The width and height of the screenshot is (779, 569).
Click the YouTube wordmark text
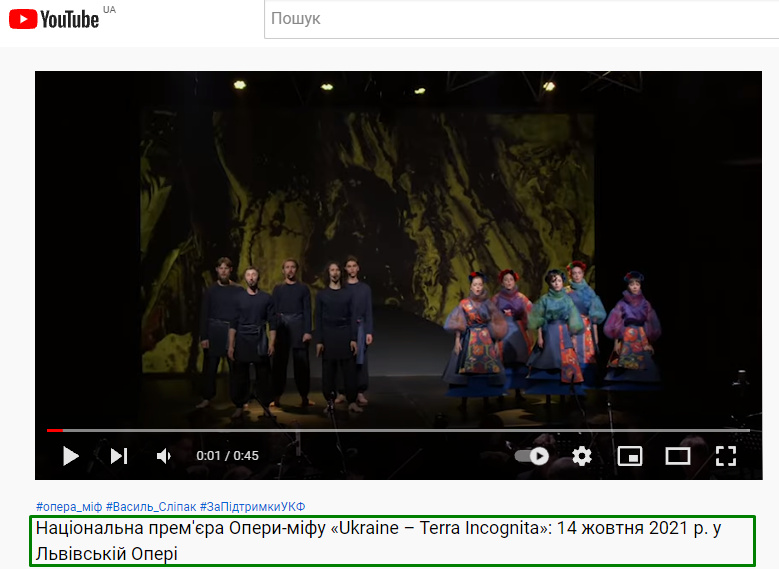70,19
